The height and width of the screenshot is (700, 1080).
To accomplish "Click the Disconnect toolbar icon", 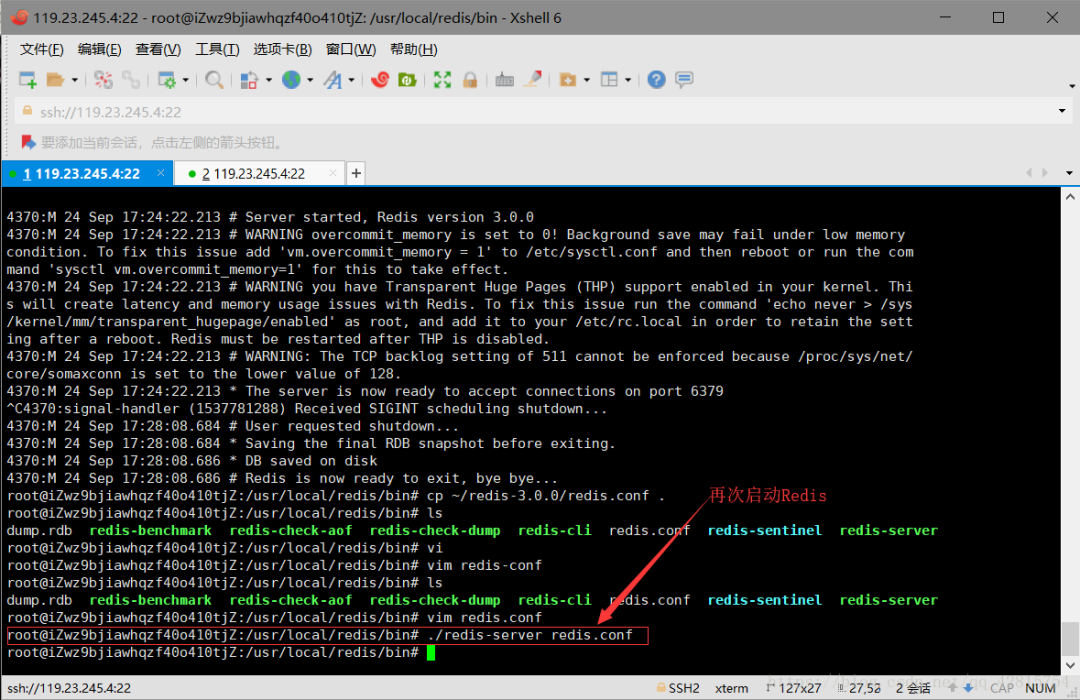I will pyautogui.click(x=103, y=80).
